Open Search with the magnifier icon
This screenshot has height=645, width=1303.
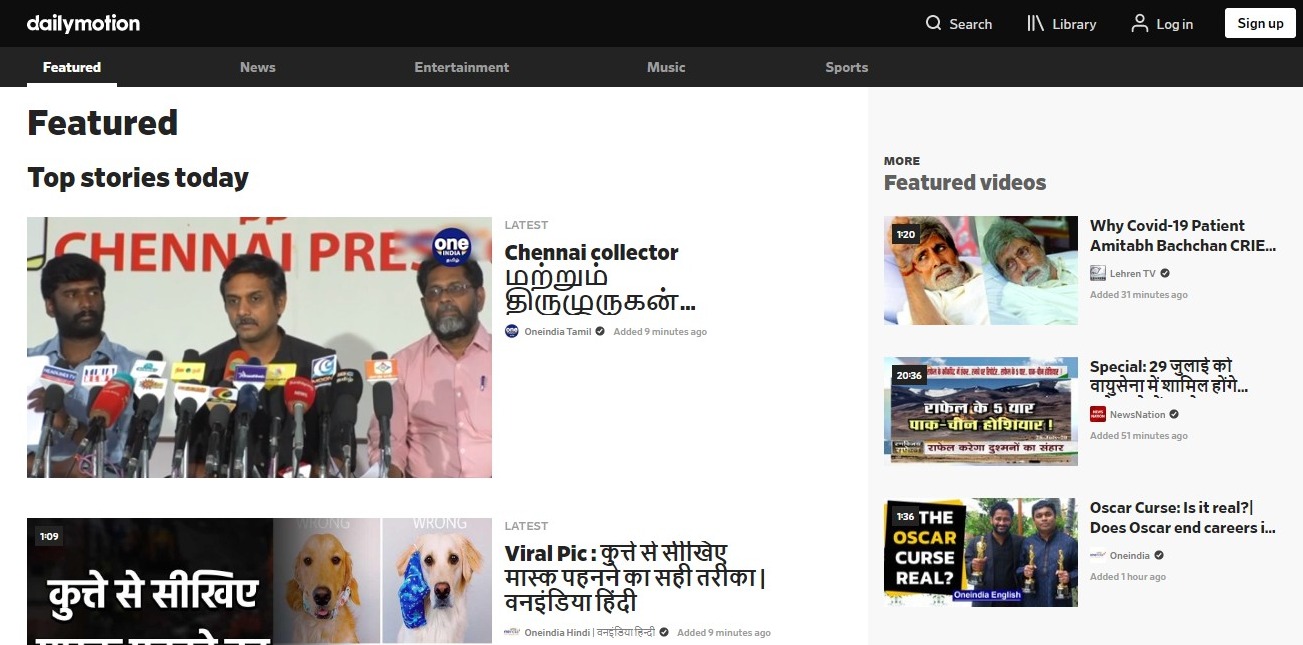coord(934,23)
